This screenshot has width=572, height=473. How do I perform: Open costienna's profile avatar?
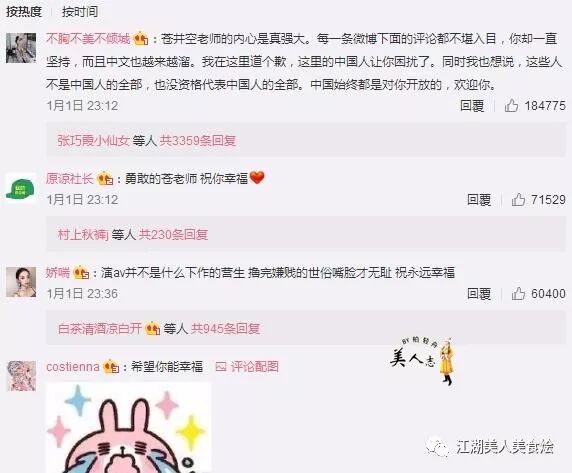coord(21,376)
